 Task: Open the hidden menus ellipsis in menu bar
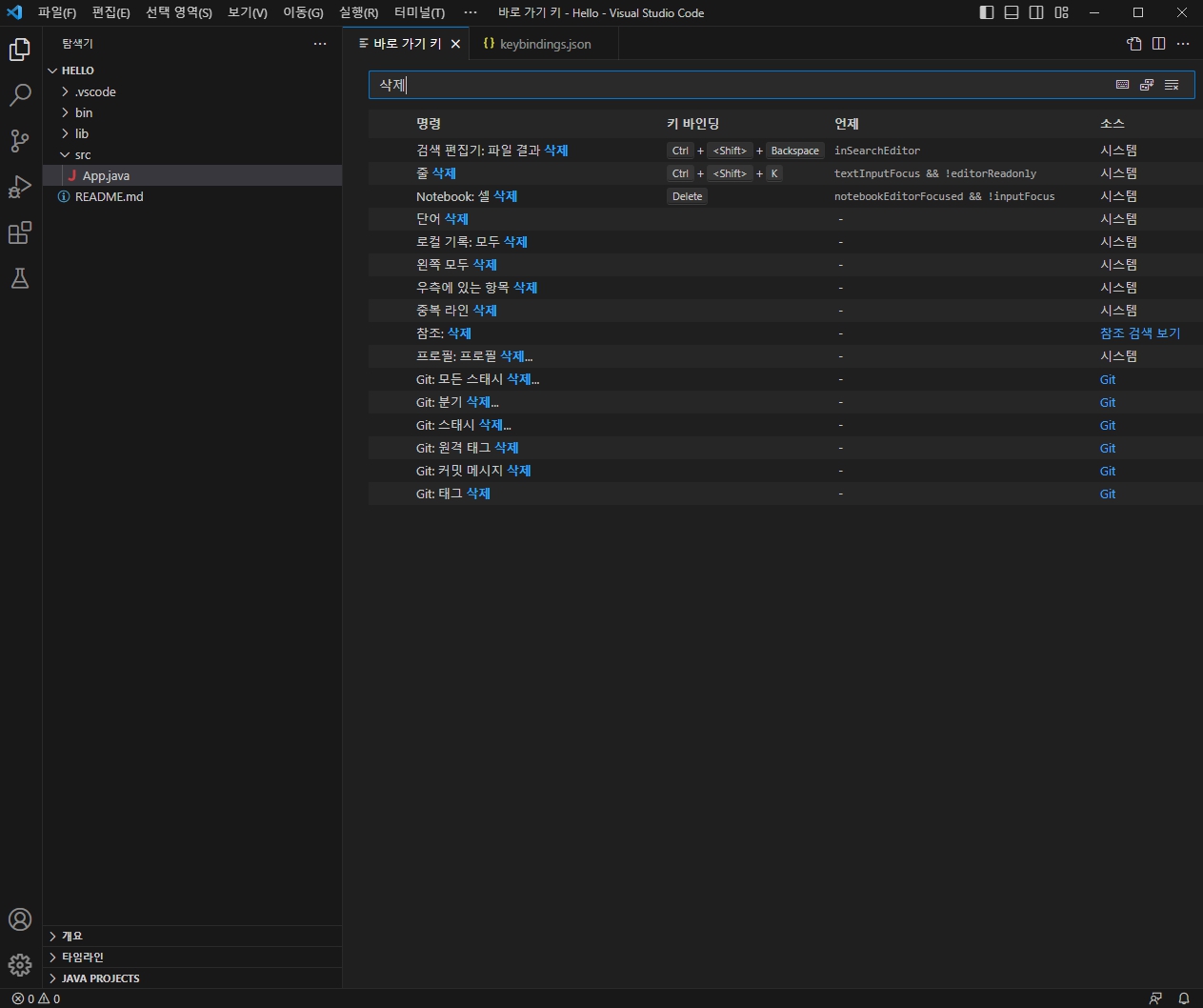pyautogui.click(x=471, y=12)
